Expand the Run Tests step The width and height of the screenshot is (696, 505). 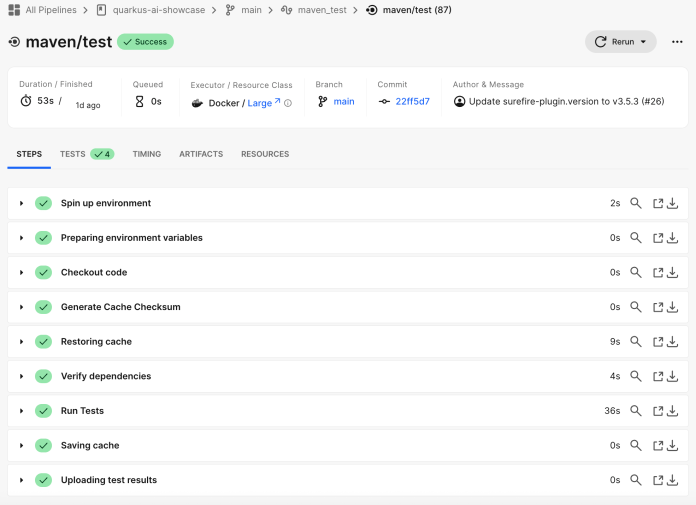click(21, 411)
